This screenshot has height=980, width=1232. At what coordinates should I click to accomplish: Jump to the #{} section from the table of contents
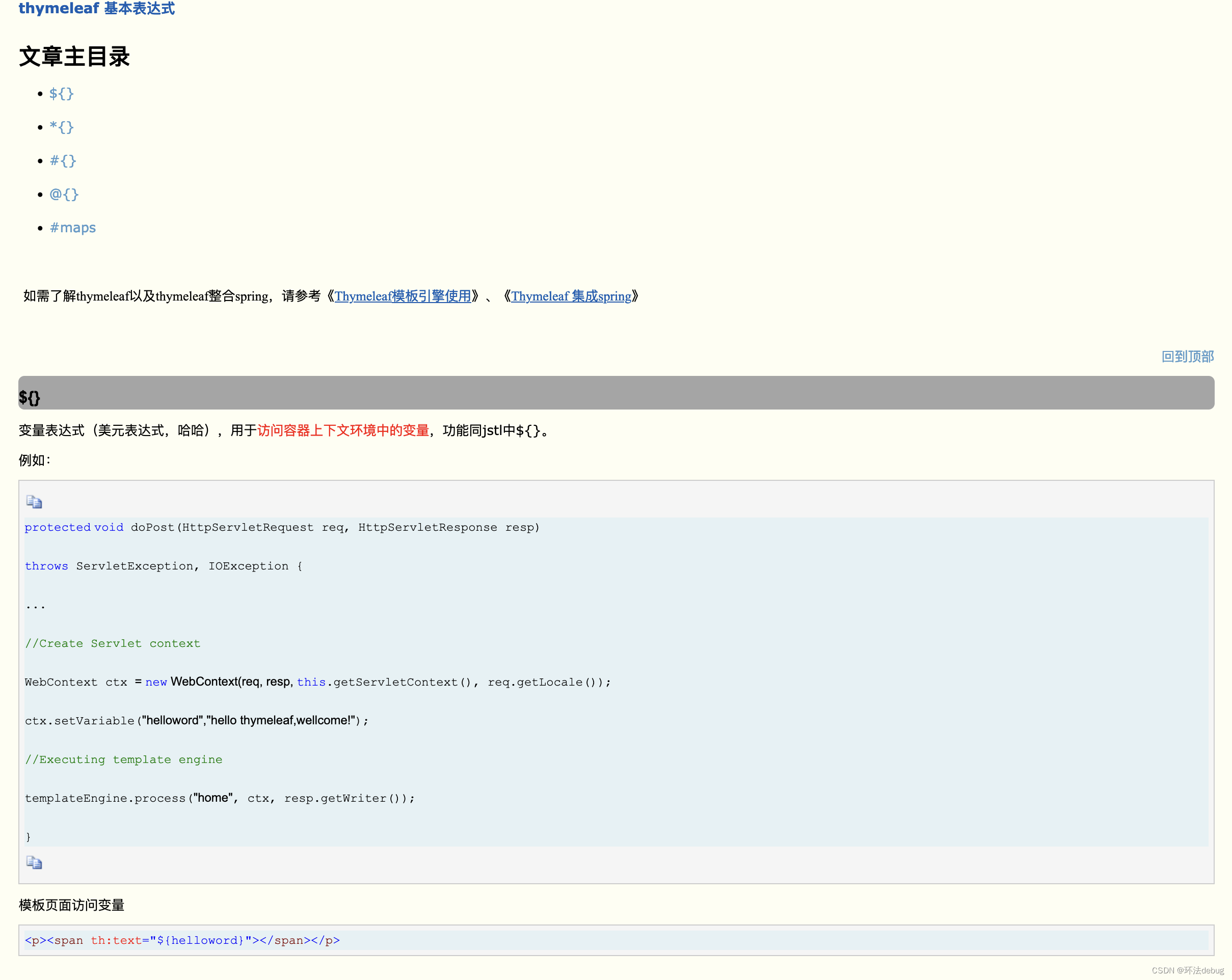[62, 160]
